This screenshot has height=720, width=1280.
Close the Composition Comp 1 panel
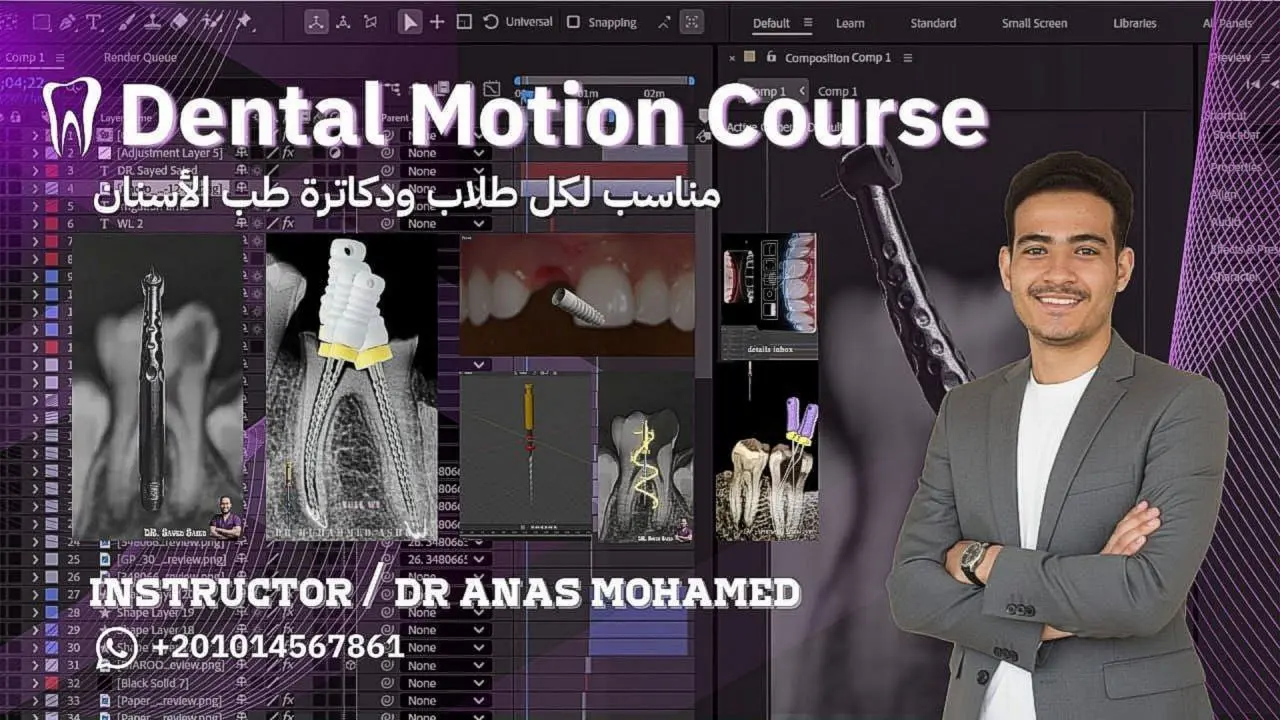[732, 58]
